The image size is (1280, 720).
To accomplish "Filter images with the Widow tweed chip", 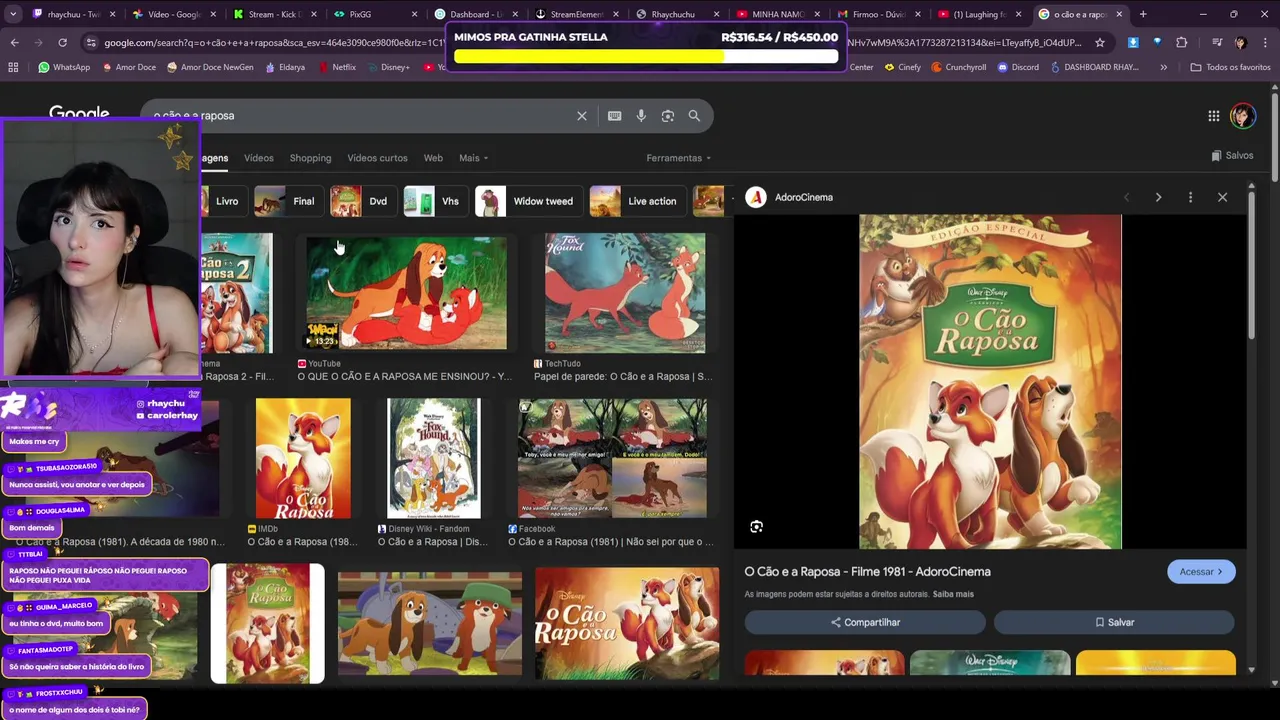I will pyautogui.click(x=528, y=201).
